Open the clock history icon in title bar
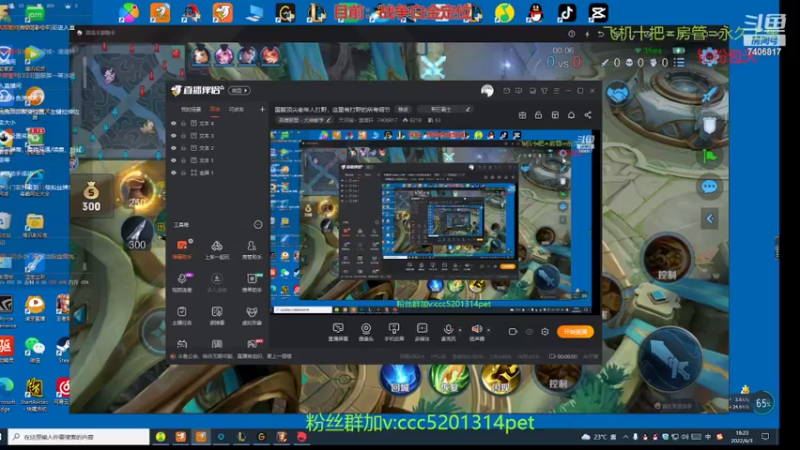 pyautogui.click(x=507, y=91)
